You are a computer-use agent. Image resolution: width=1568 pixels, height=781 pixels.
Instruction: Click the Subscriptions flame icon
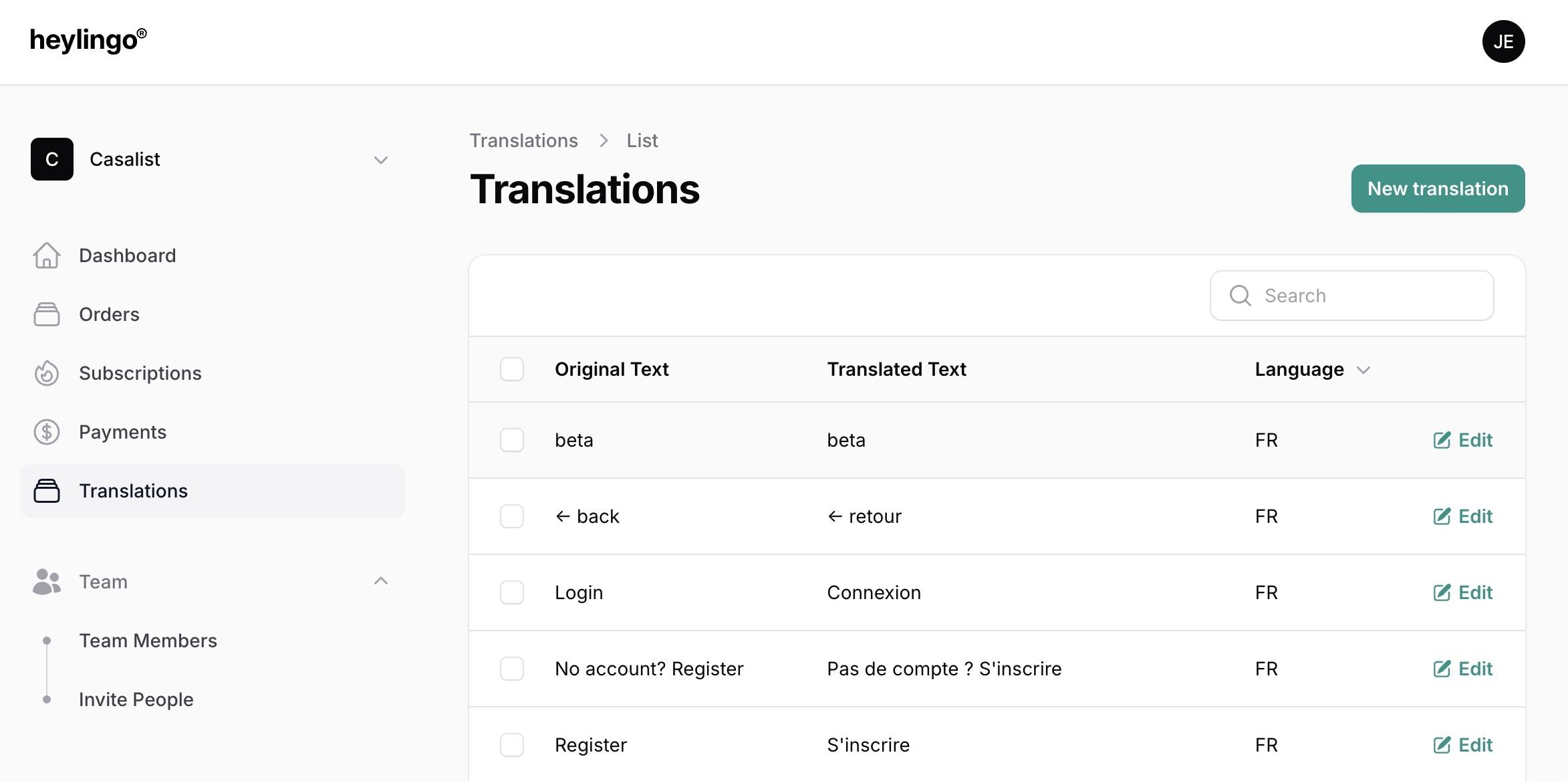coord(47,373)
